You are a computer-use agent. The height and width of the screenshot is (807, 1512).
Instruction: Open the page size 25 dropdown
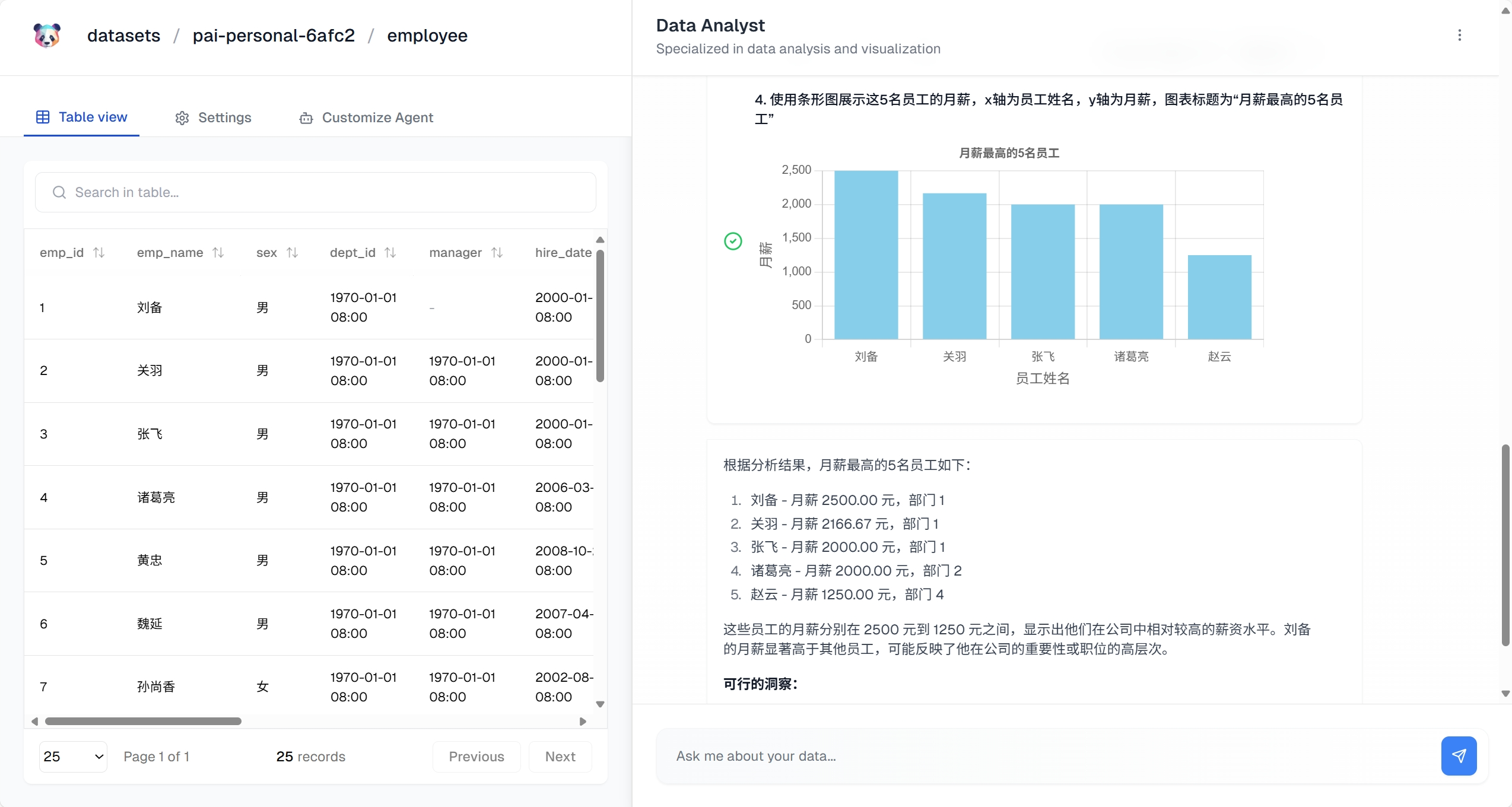73,757
